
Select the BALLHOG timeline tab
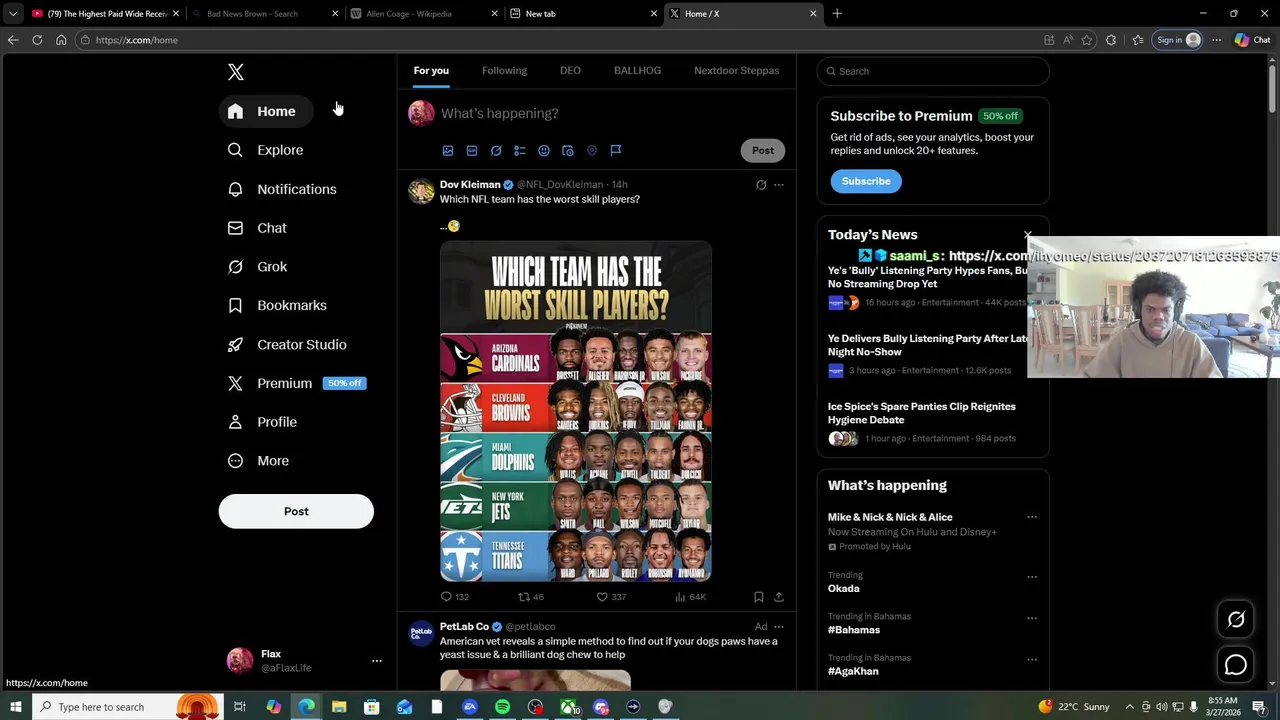click(x=637, y=71)
